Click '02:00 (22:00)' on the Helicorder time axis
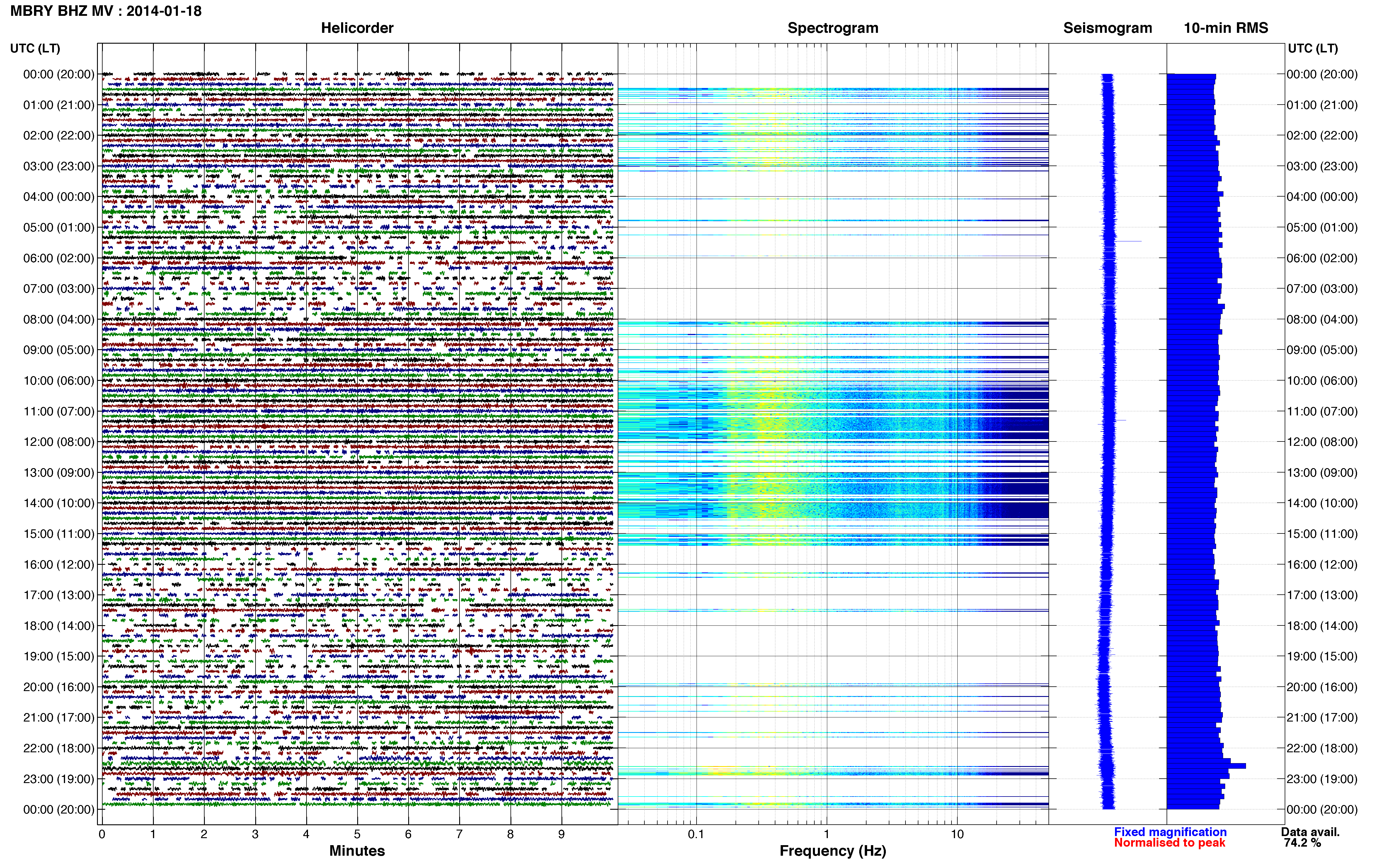The image size is (1389, 868). pyautogui.click(x=59, y=135)
